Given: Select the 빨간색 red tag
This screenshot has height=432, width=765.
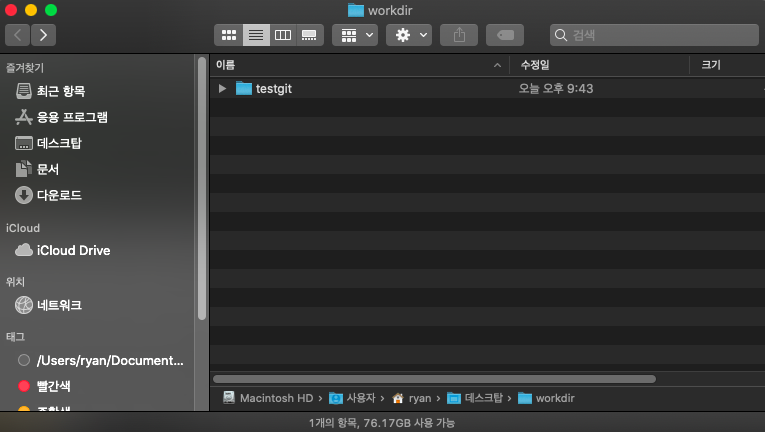Looking at the screenshot, I should point(44,386).
